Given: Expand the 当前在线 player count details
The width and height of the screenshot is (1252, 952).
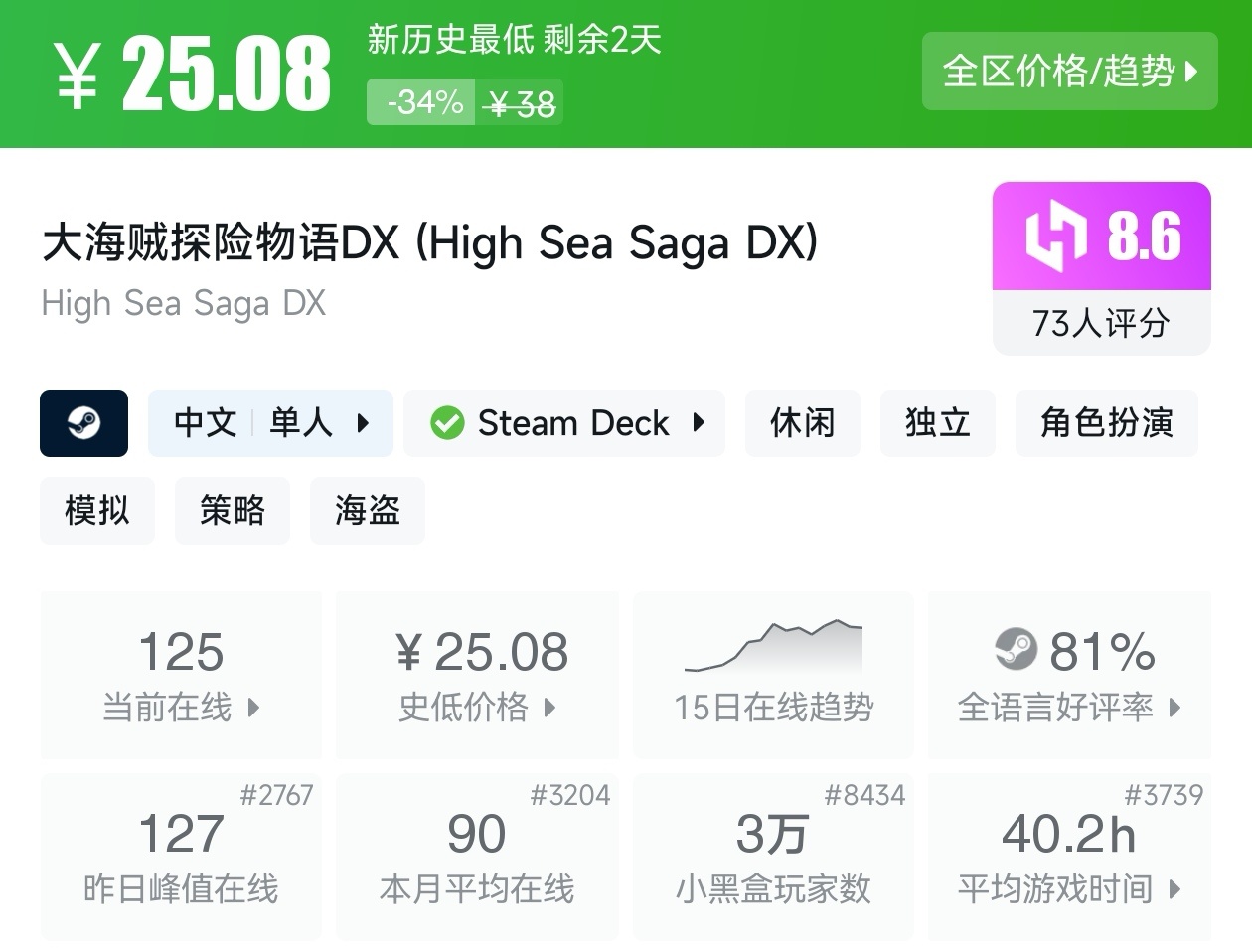Looking at the screenshot, I should pos(253,708).
